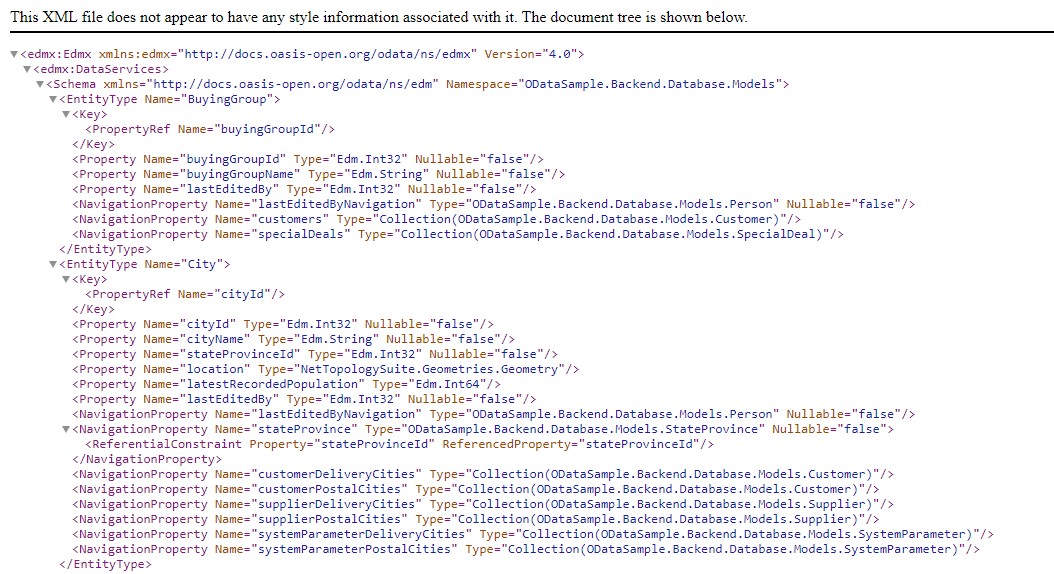
Task: Collapse the City EntityType node
Action: point(53,265)
